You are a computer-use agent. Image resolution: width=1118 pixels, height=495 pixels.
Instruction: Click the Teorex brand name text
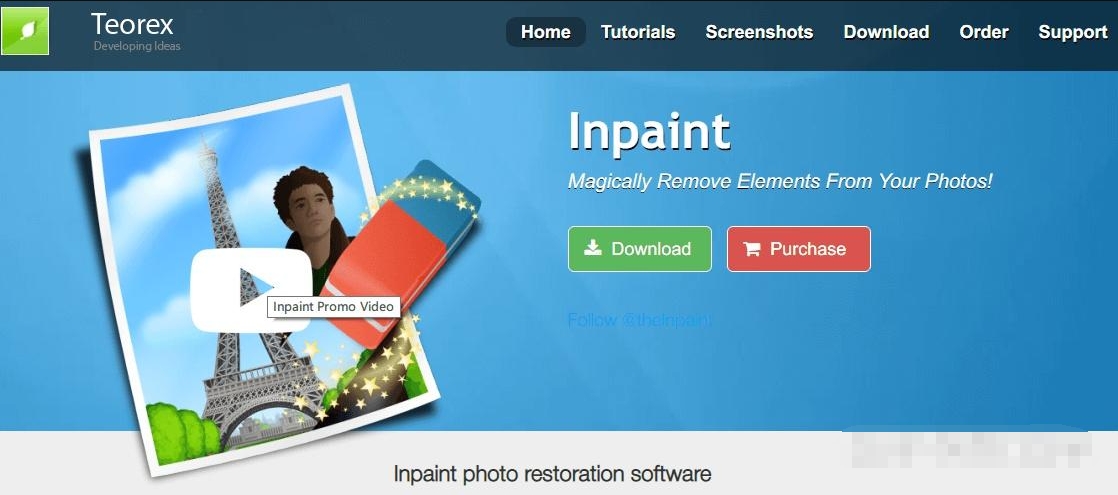click(132, 25)
